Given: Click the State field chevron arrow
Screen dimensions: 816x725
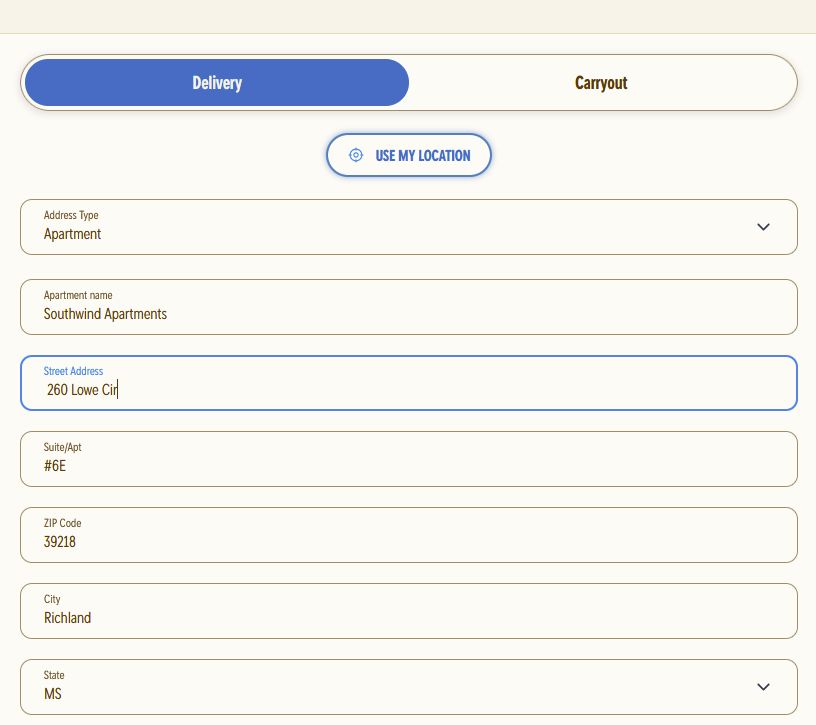Looking at the screenshot, I should coord(763,687).
